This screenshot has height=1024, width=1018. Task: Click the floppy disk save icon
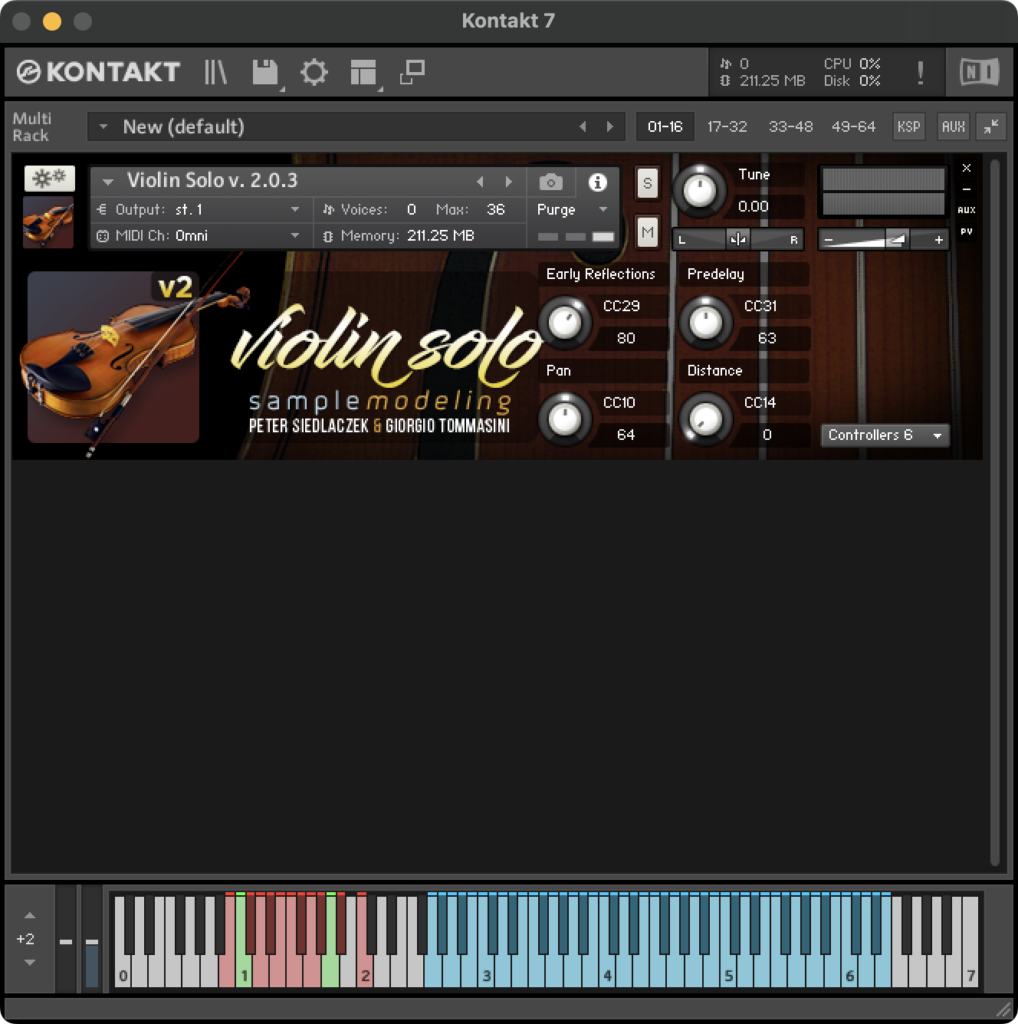(x=265, y=72)
